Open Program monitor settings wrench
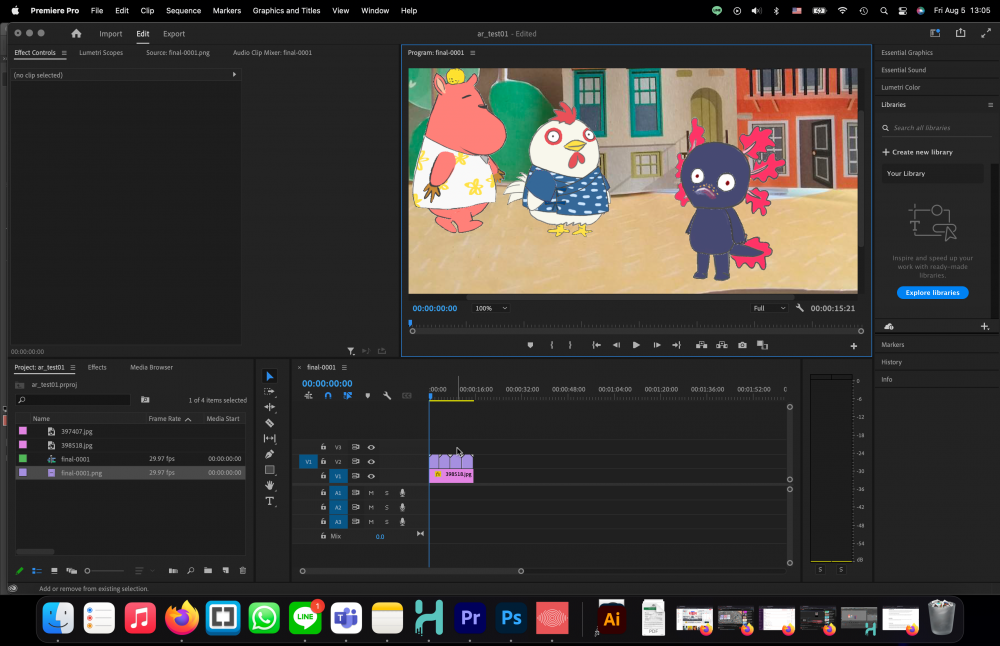Screen dimensions: 1000x646 point(800,308)
